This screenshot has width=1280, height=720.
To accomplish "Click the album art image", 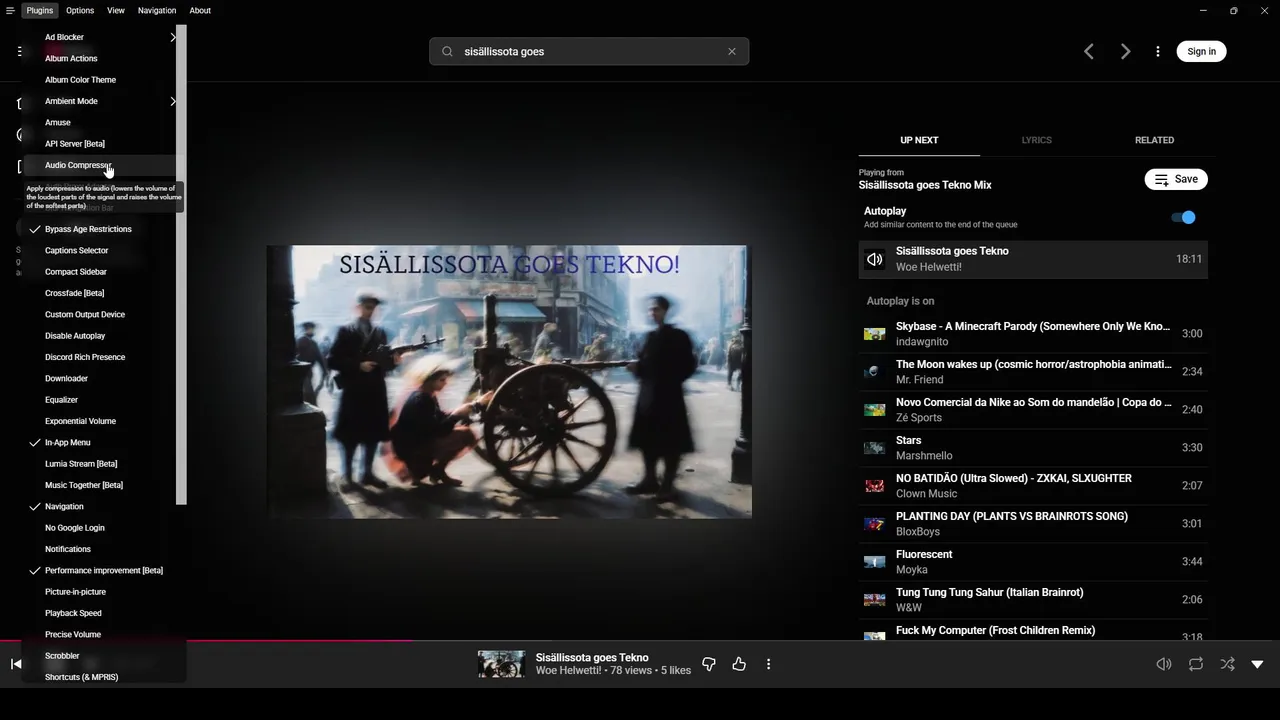I will (509, 382).
